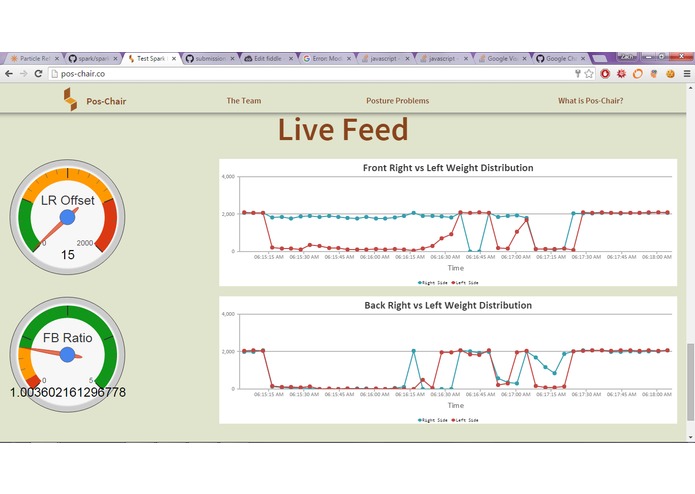
Task: Click the FB Ratio gauge
Action: (67, 354)
